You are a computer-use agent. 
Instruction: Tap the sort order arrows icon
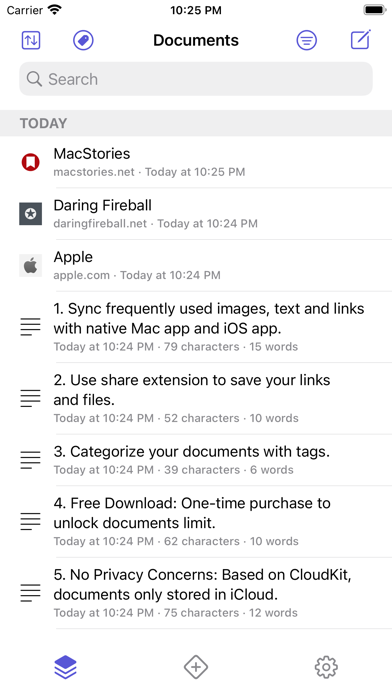point(31,40)
